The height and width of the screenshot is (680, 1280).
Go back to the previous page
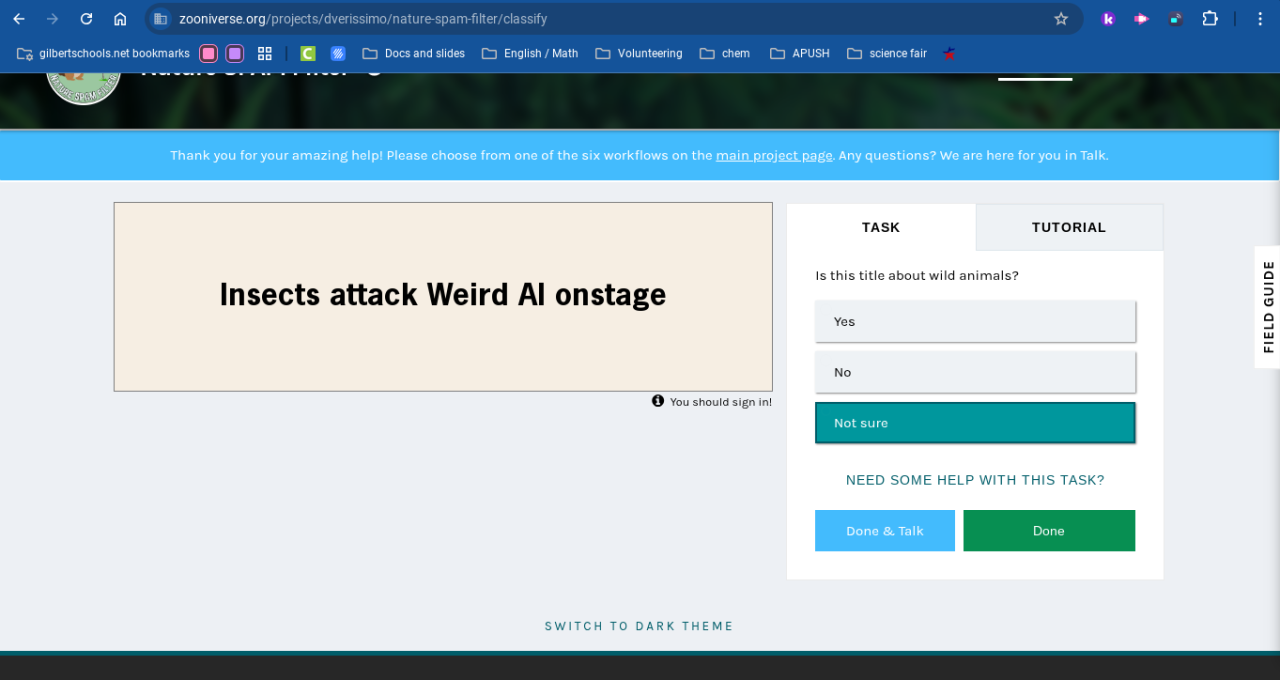pos(19,19)
